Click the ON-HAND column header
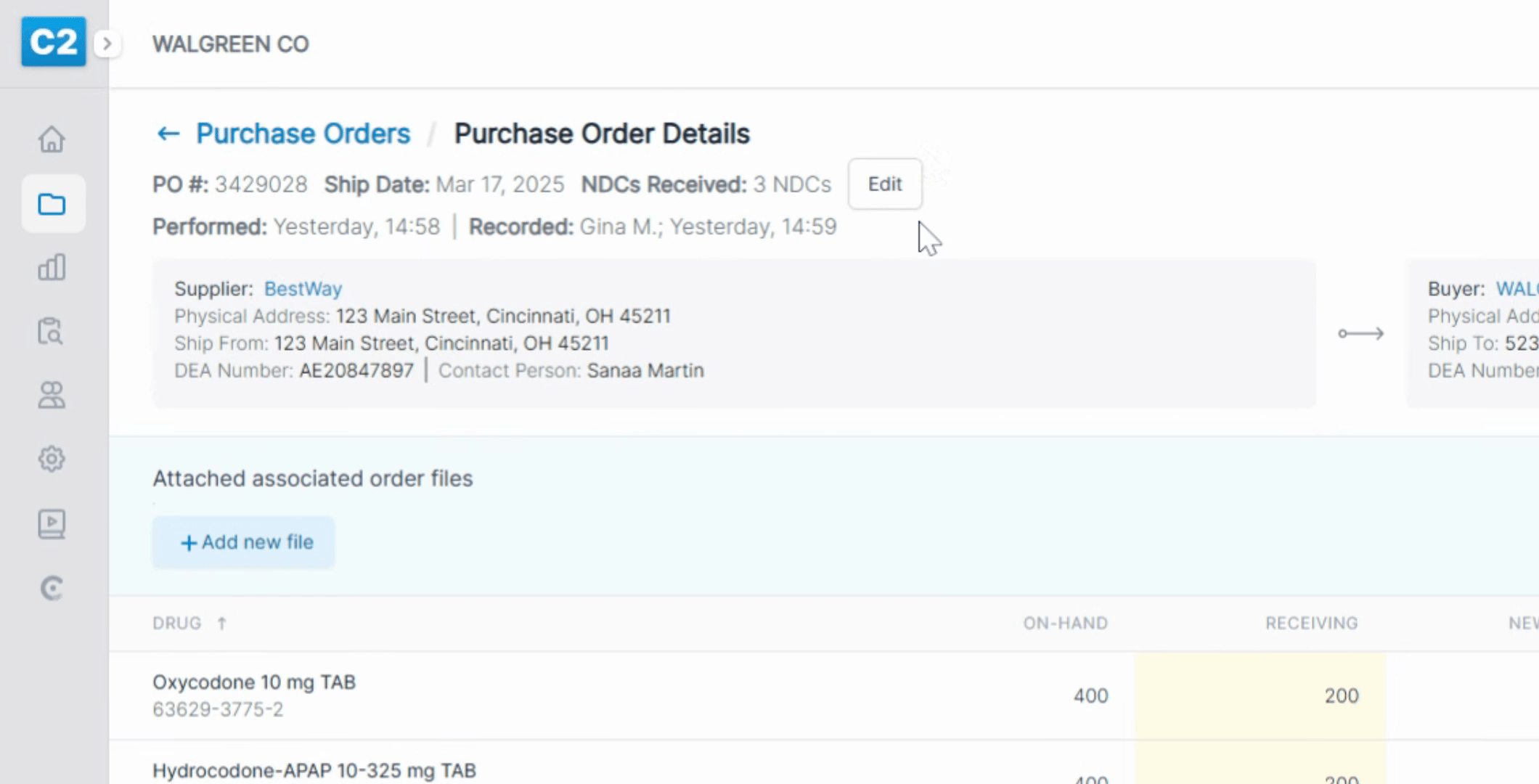 pyautogui.click(x=1065, y=624)
